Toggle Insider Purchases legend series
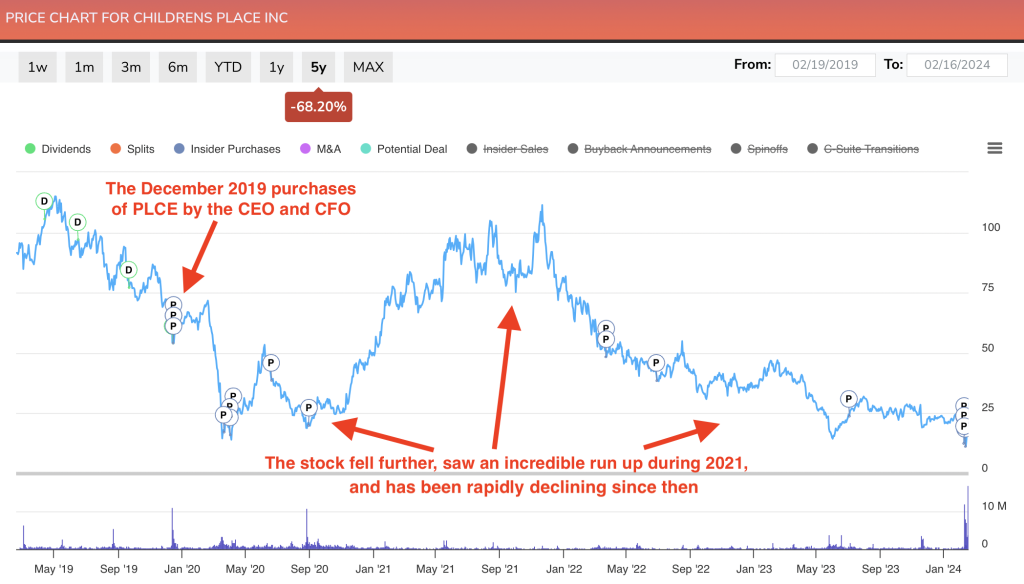Image resolution: width=1024 pixels, height=584 pixels. pos(227,149)
